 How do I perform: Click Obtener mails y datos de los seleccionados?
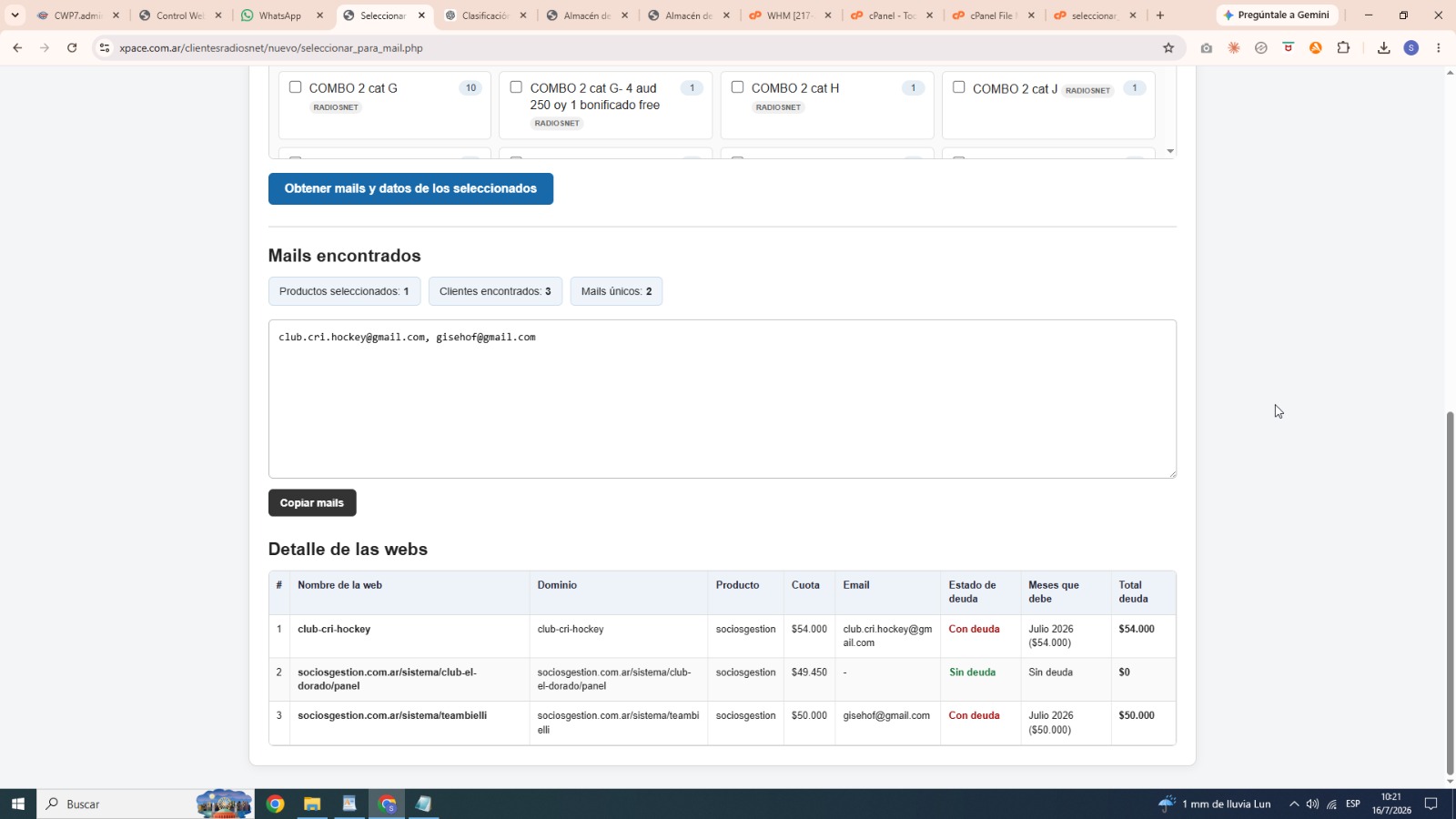(410, 188)
